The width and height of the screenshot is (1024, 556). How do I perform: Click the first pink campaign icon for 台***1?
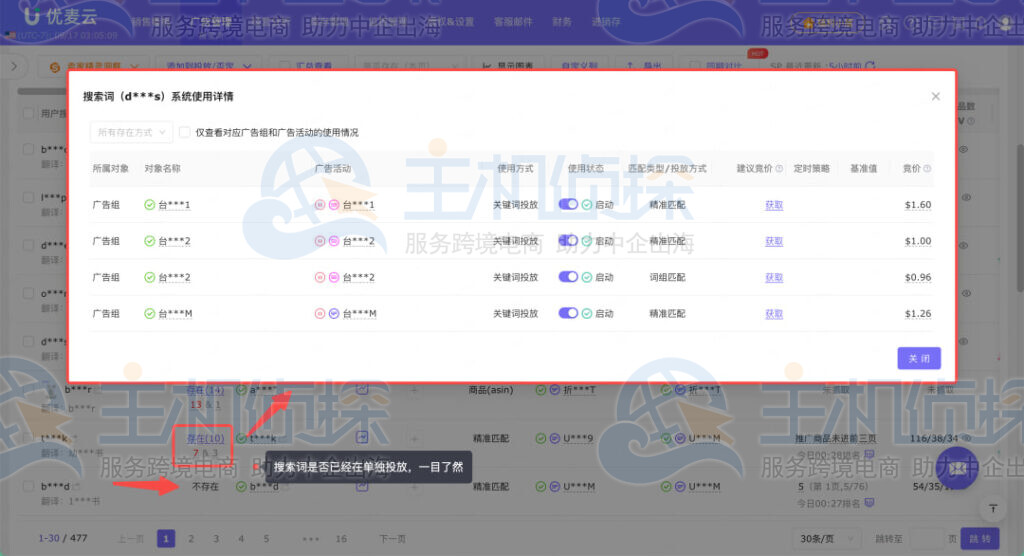(x=319, y=205)
